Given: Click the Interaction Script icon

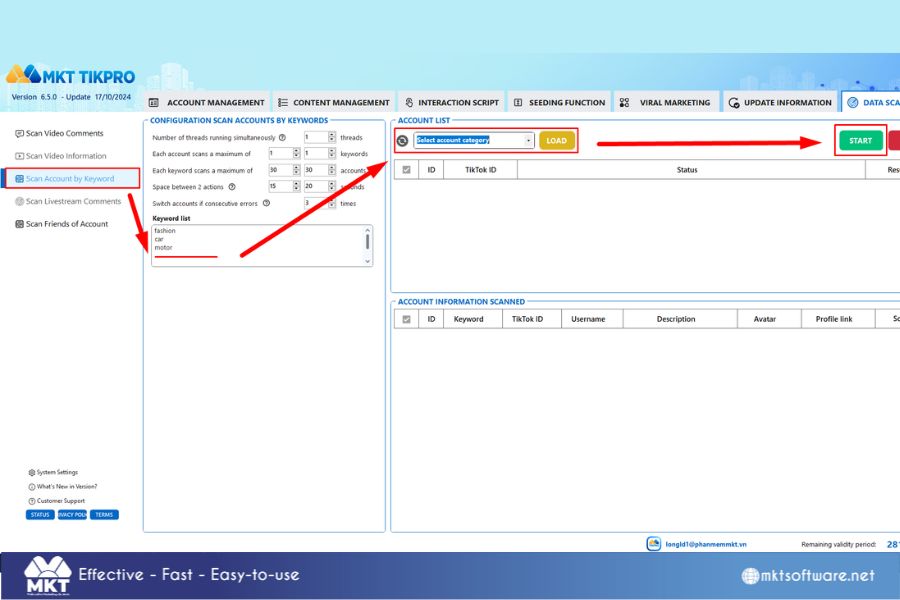Looking at the screenshot, I should (409, 103).
